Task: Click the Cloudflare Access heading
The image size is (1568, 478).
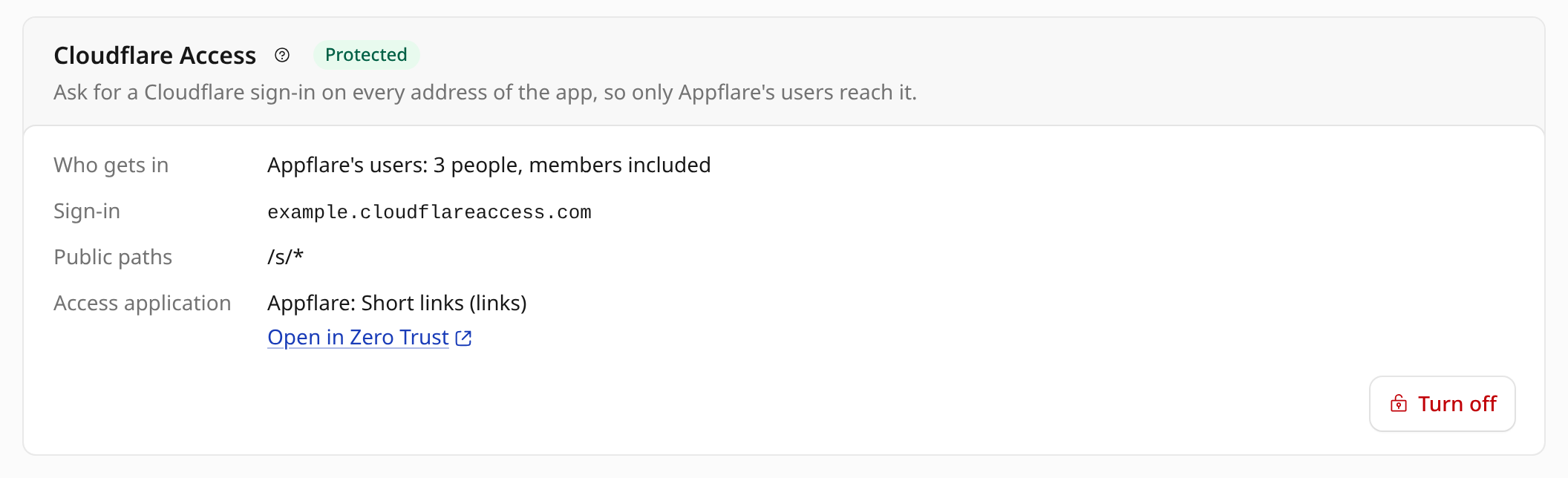Action: tap(154, 55)
